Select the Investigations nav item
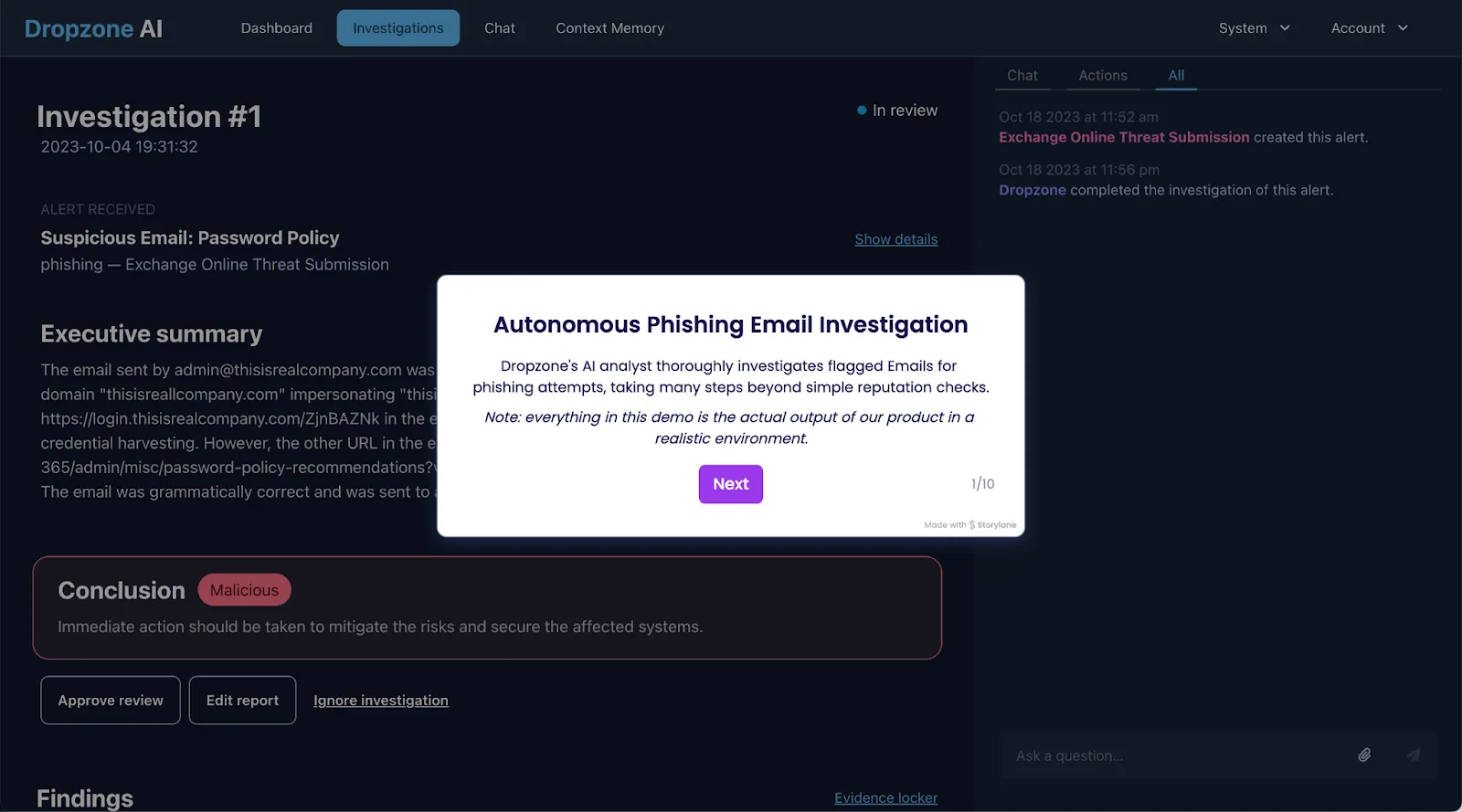1462x812 pixels. [x=398, y=28]
